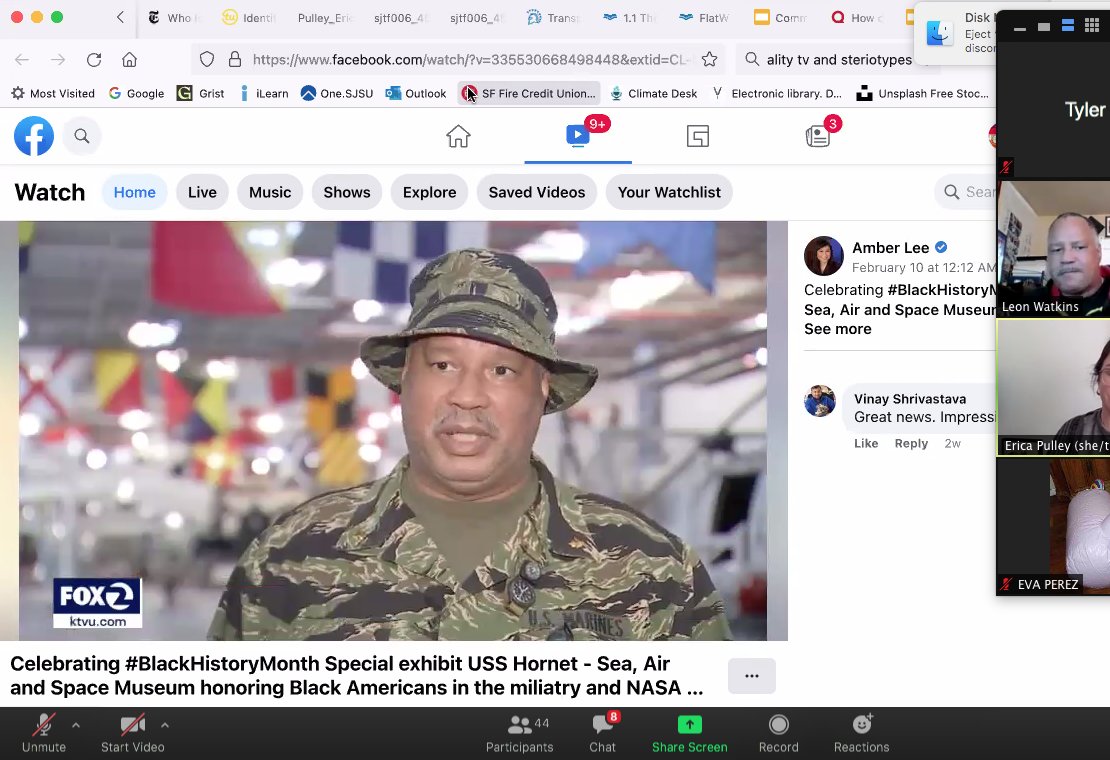Click Zoom Share Screen button
Image resolution: width=1110 pixels, height=760 pixels.
690,734
